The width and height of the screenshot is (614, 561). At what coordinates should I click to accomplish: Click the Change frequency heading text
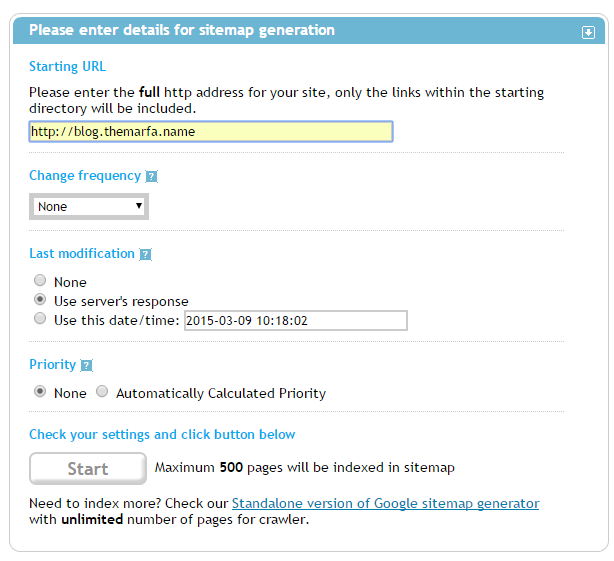pyautogui.click(x=85, y=176)
